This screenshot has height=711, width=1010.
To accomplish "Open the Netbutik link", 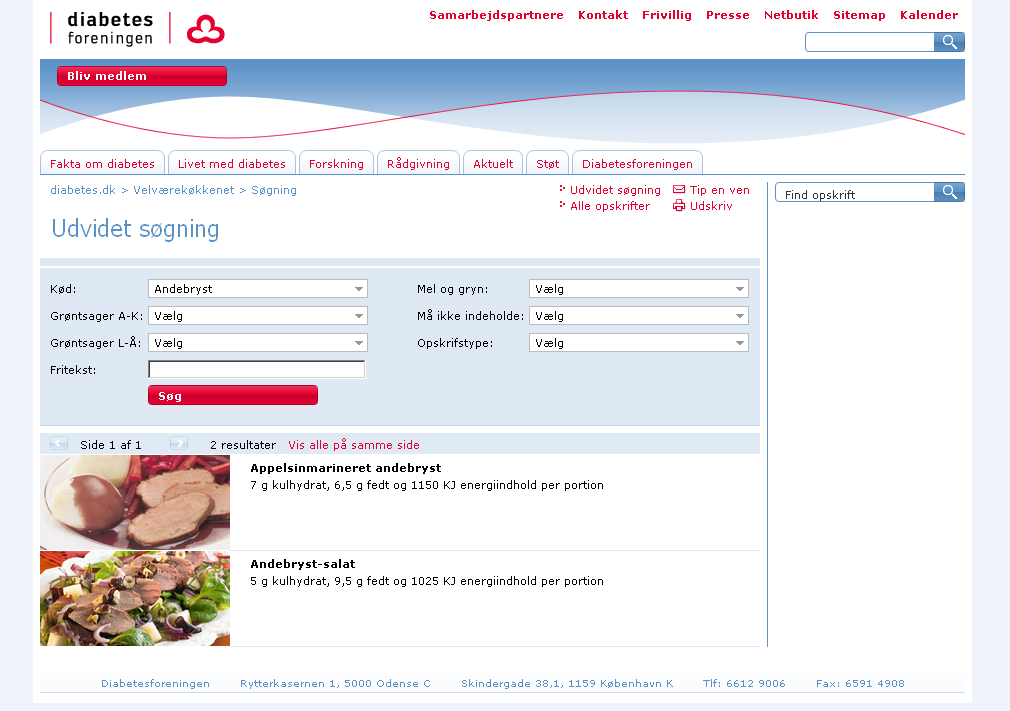I will point(791,15).
